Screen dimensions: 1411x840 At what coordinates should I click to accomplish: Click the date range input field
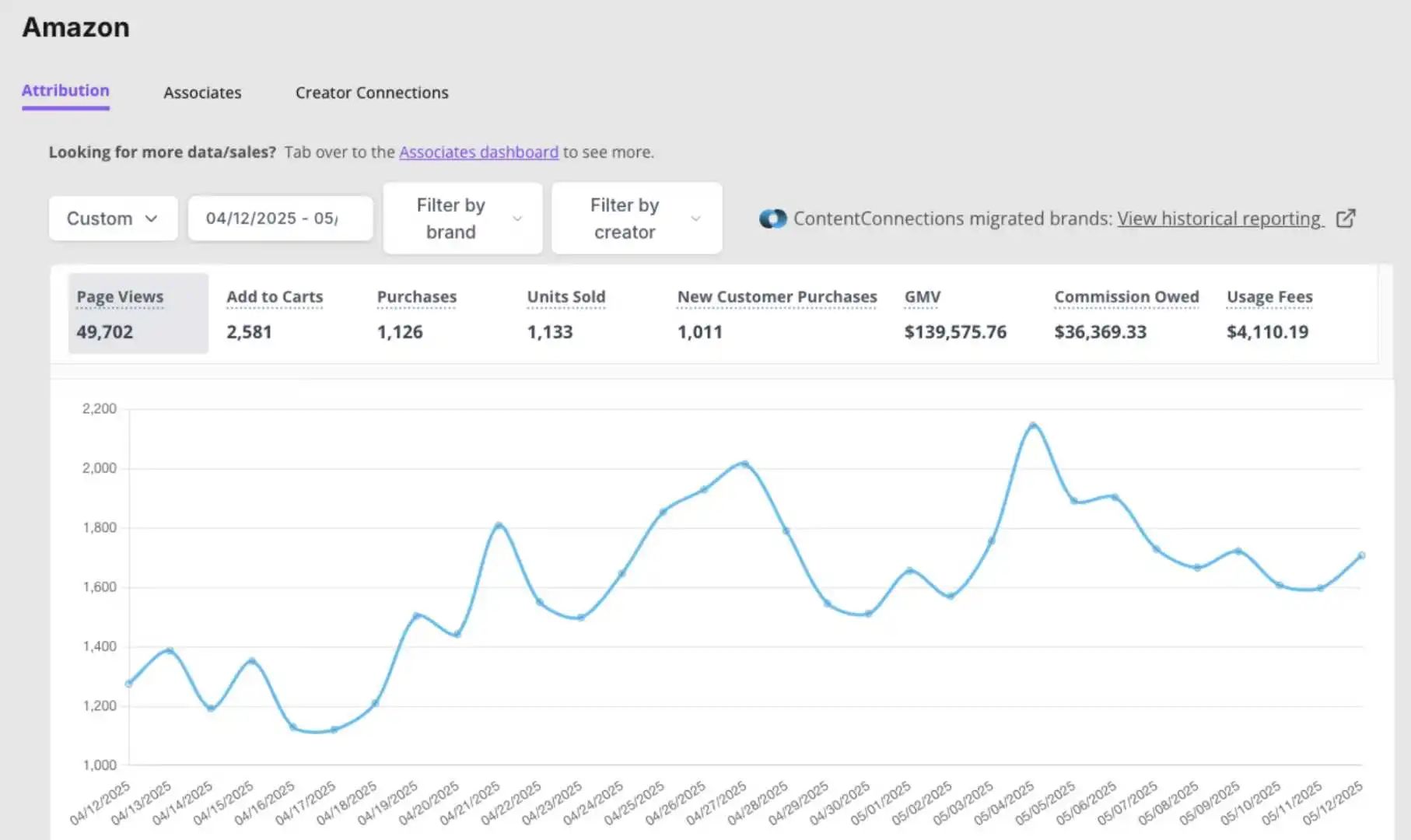click(280, 219)
